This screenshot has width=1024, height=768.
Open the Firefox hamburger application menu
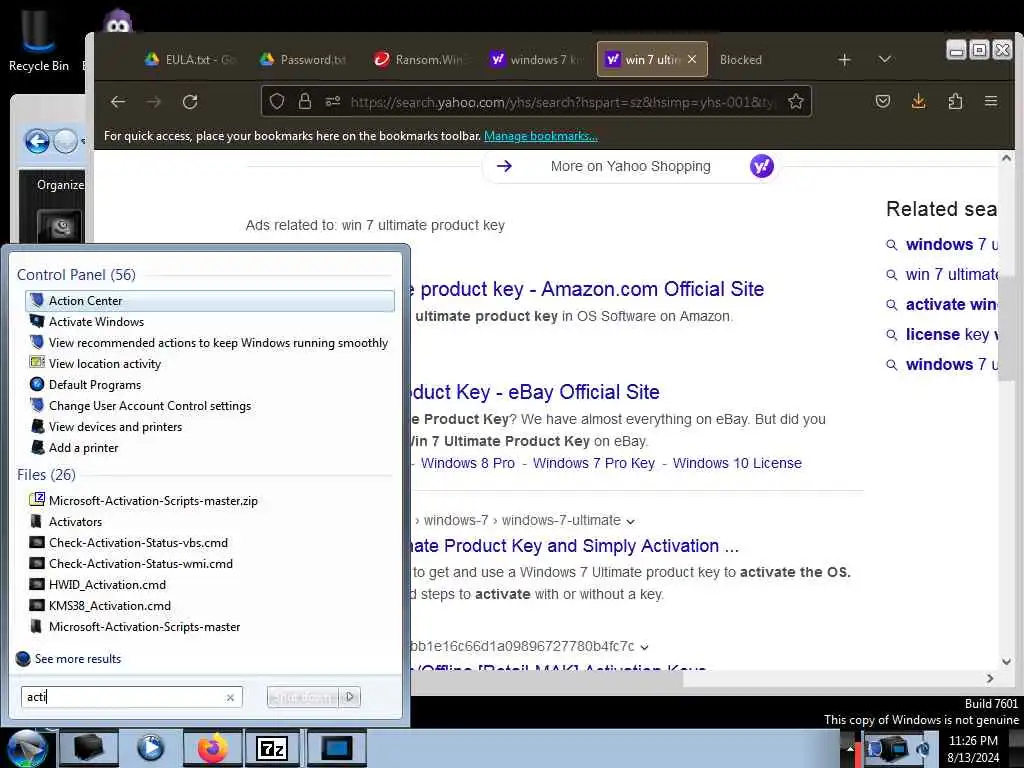[991, 101]
